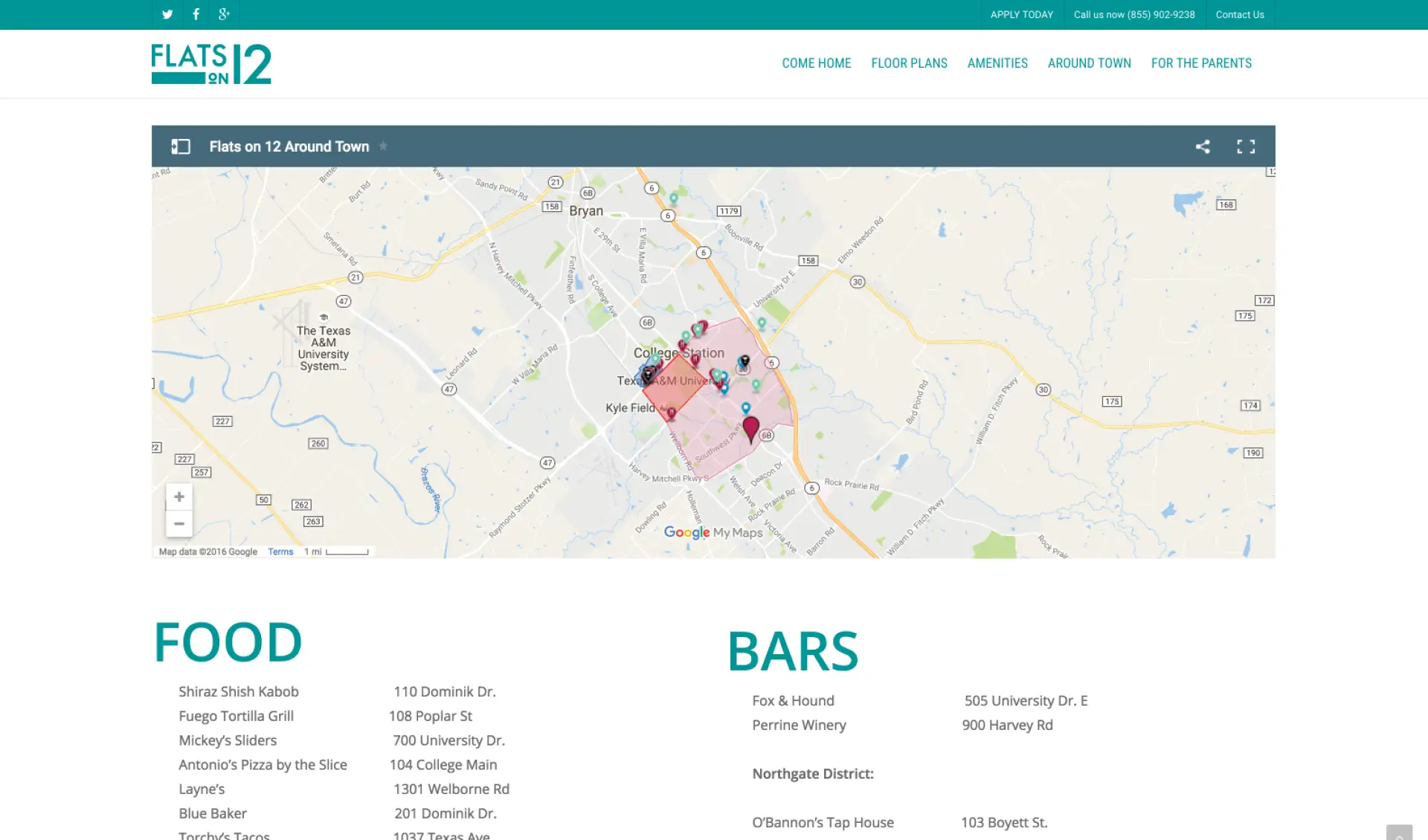The image size is (1428, 840).
Task: Go to Around Town page
Action: pos(1089,63)
